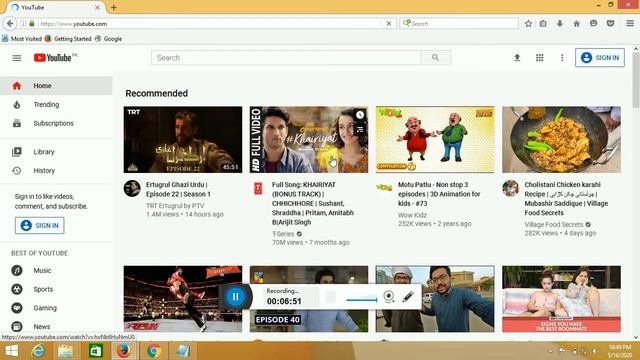640x360 pixels.
Task: Adjust the recorder volume slider
Action: (x=362, y=300)
